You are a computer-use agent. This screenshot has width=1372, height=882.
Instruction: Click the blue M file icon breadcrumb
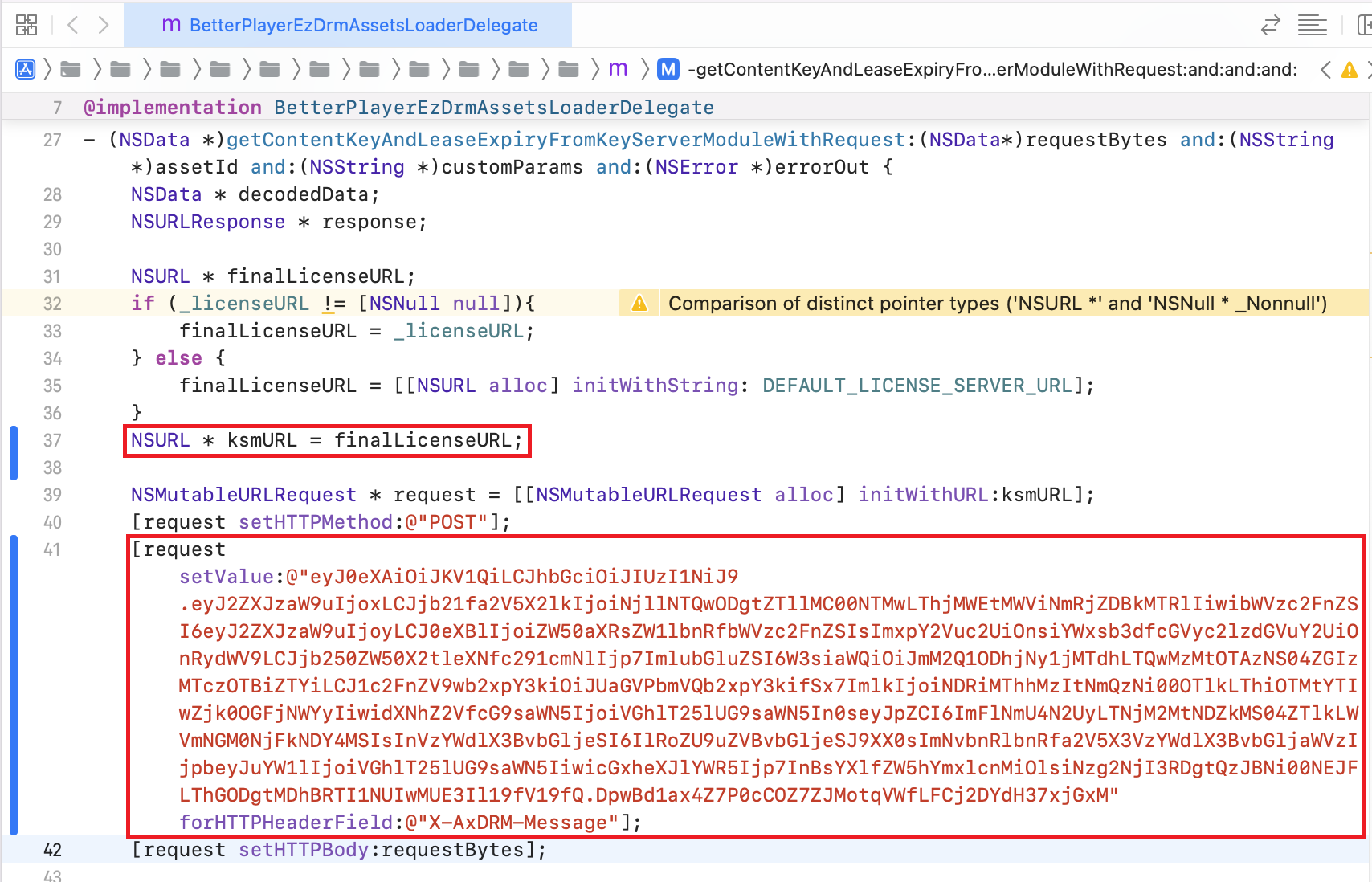point(667,69)
